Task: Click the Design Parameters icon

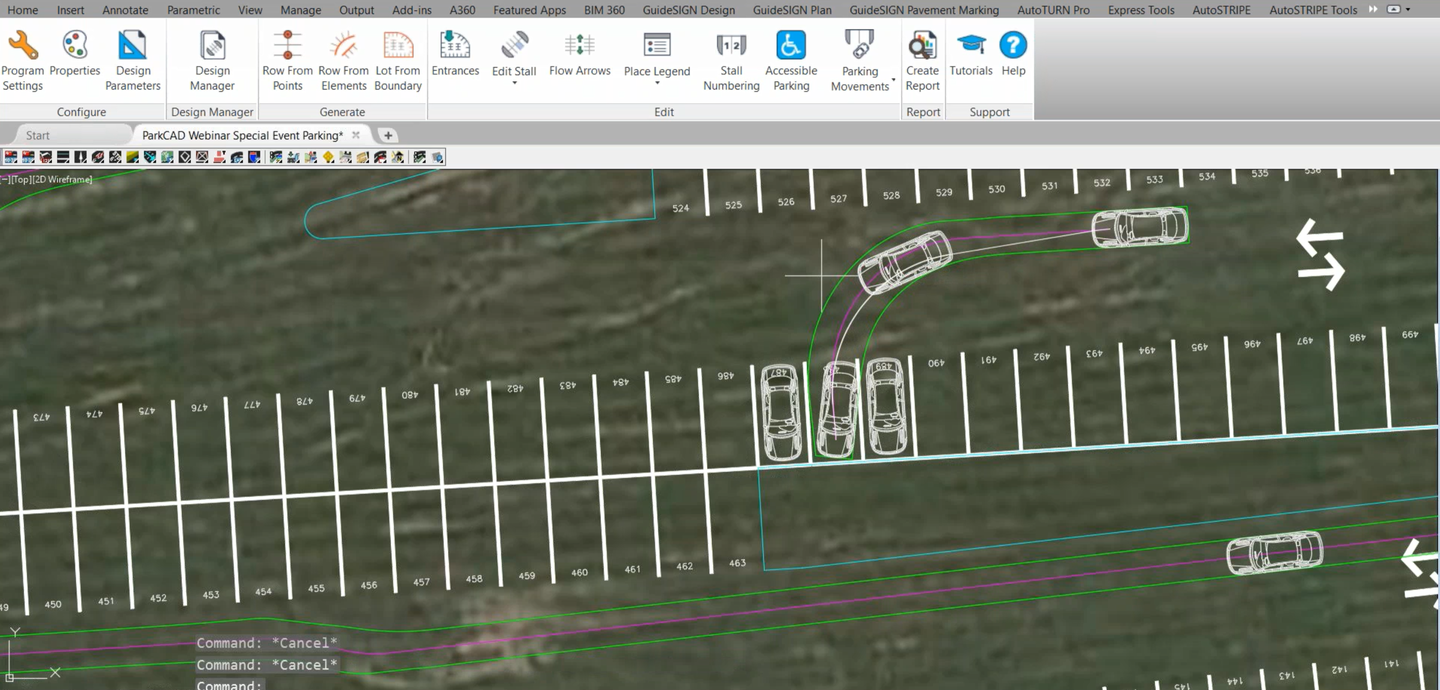Action: coord(132,47)
